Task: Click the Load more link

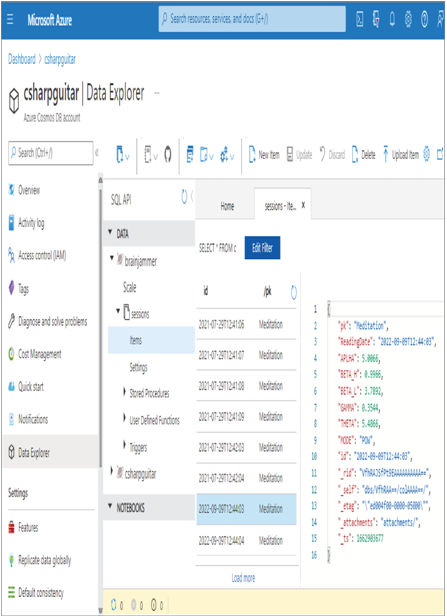Action: click(243, 578)
